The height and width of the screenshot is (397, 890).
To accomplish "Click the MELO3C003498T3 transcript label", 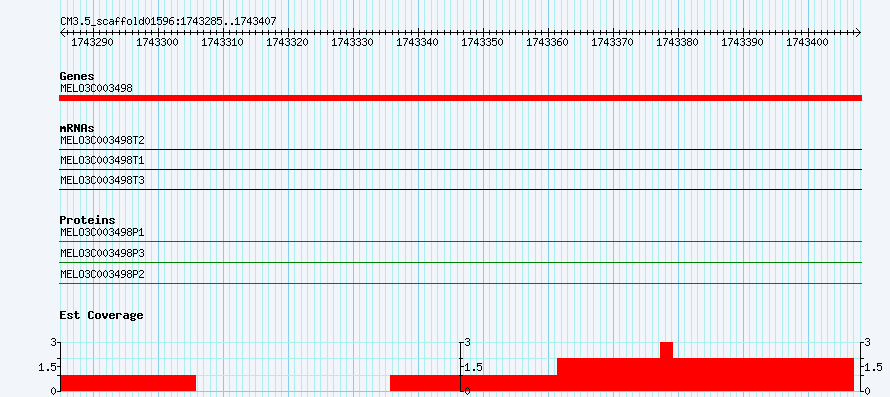I will (102, 180).
